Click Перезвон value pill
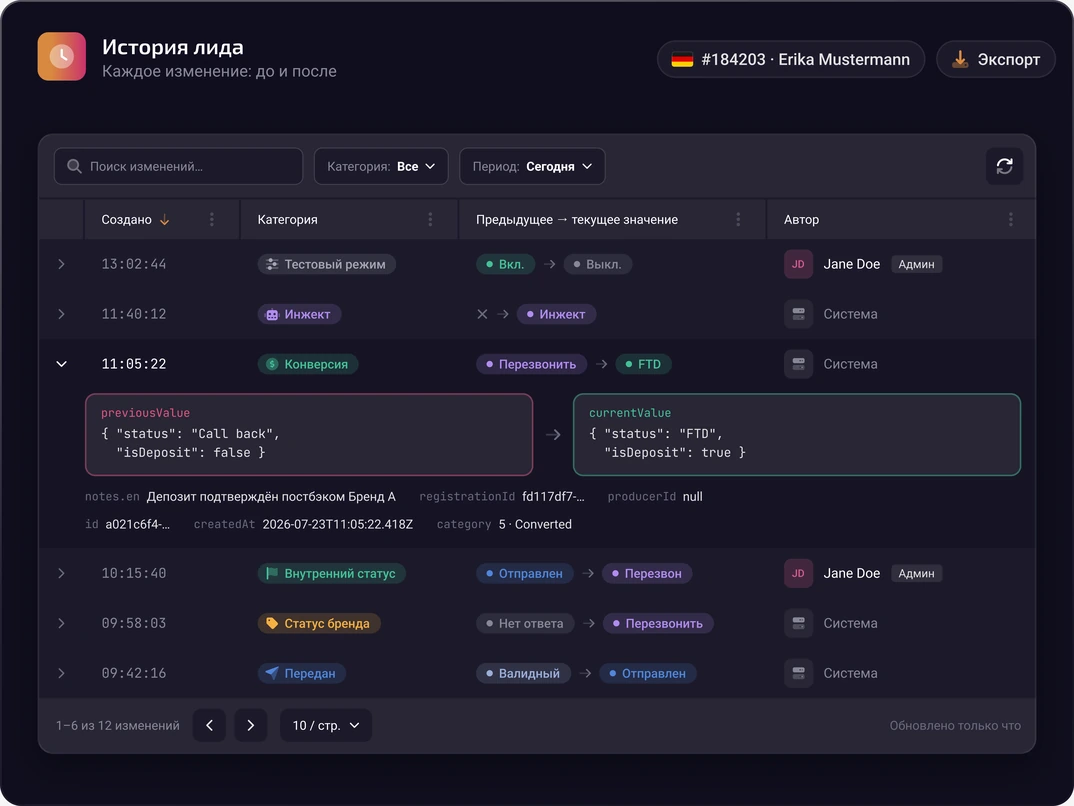 click(x=647, y=573)
